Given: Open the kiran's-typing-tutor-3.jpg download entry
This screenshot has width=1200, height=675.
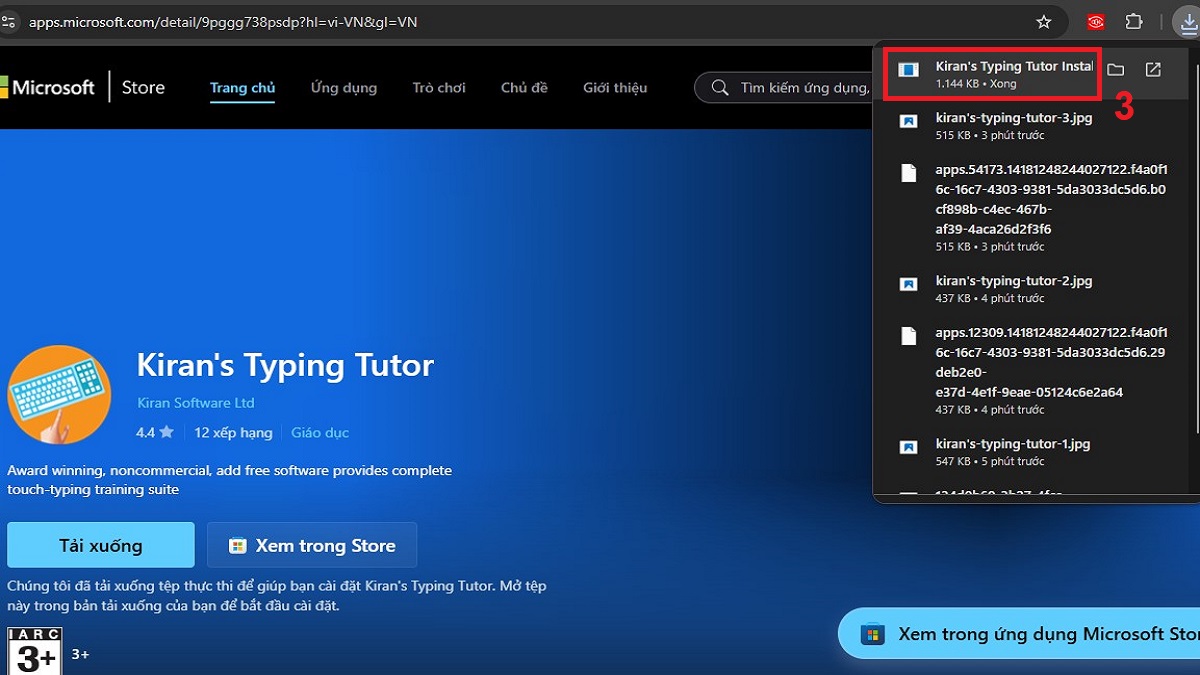Looking at the screenshot, I should tap(1014, 117).
